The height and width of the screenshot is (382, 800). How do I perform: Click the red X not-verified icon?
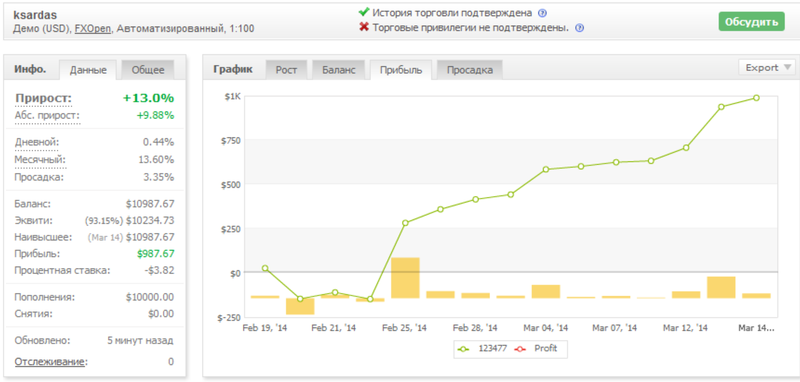[x=364, y=27]
